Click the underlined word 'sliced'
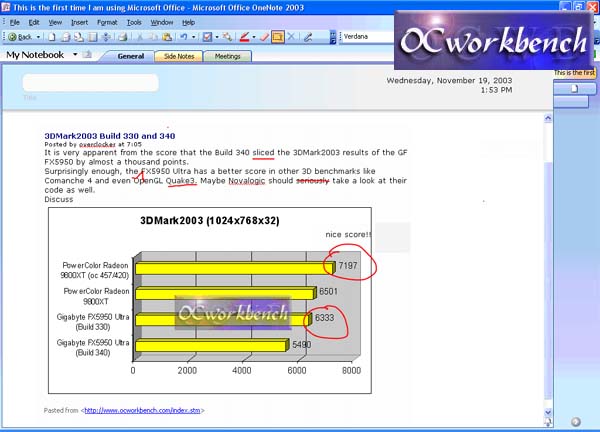This screenshot has width=600, height=432. tap(263, 152)
